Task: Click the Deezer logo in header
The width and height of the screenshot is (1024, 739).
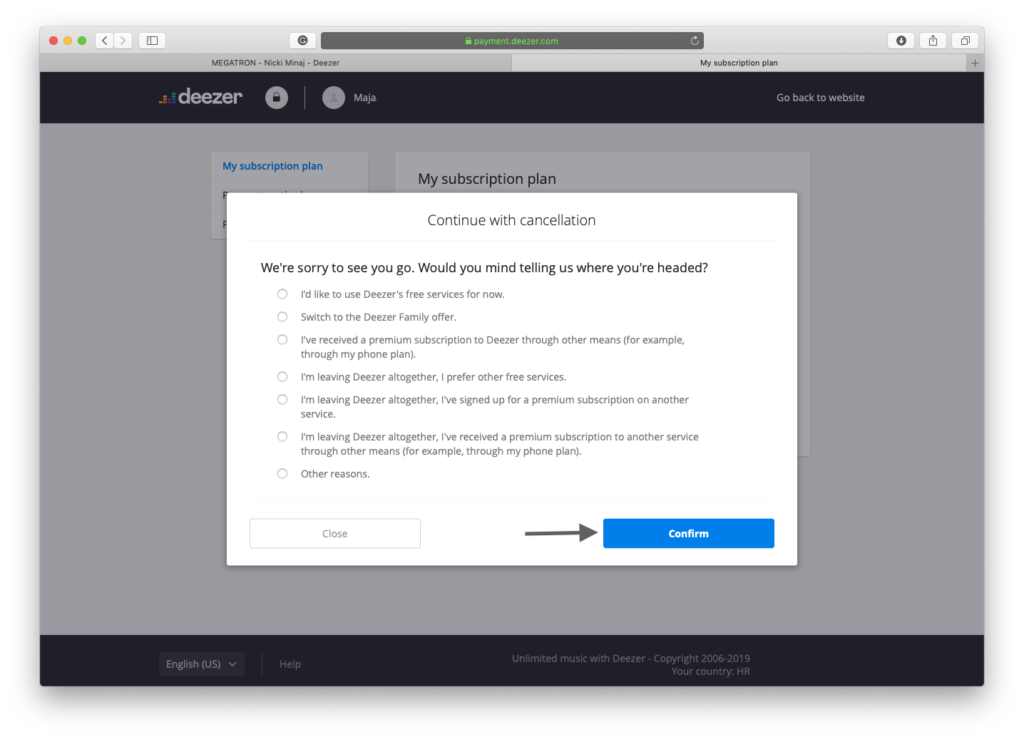Action: coord(200,97)
